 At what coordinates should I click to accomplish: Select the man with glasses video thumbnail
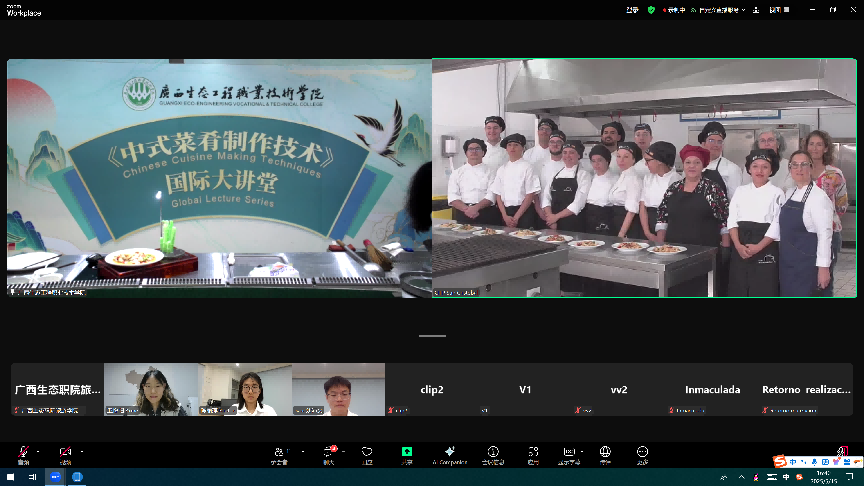coord(338,389)
